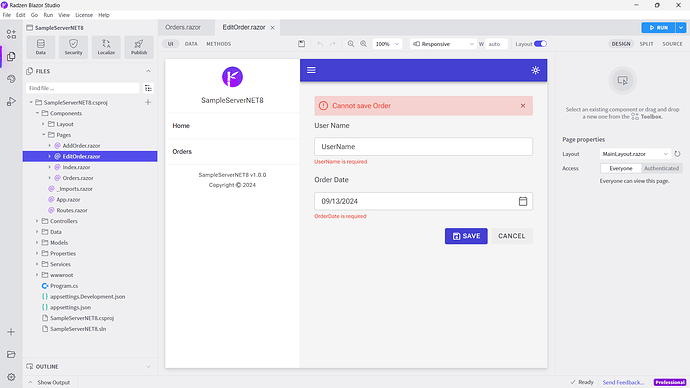
Task: Open the MainLayout.razor layout dropdown
Action: 635,154
